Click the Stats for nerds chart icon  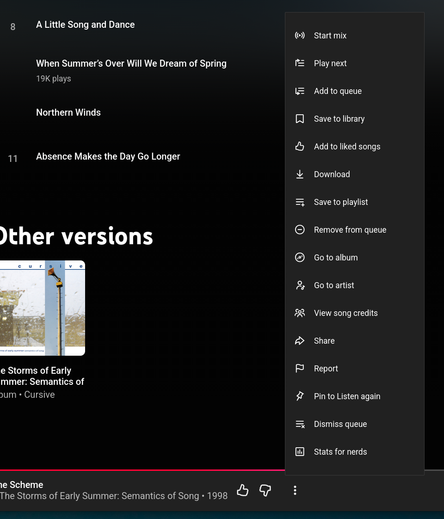click(x=300, y=452)
